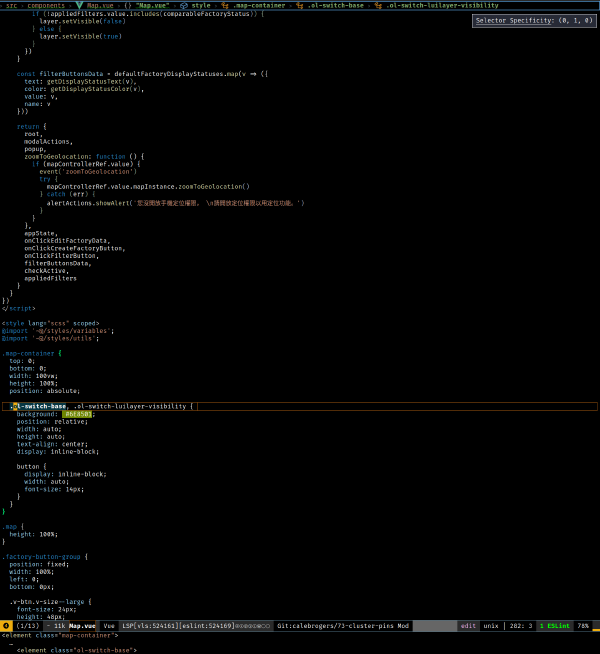
Task: Click the .map-container selector line
Action: [32, 353]
